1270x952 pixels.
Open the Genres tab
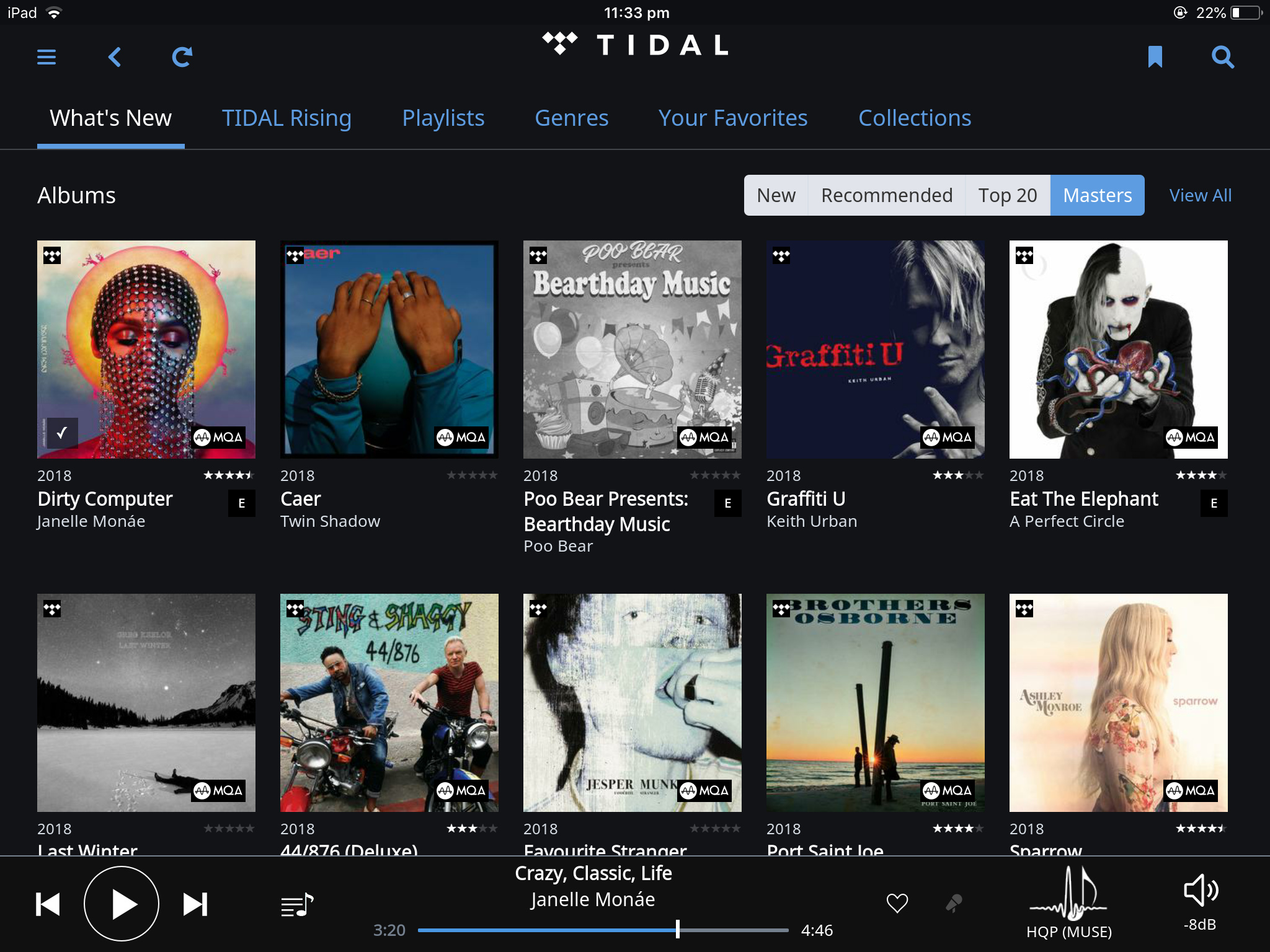click(572, 118)
